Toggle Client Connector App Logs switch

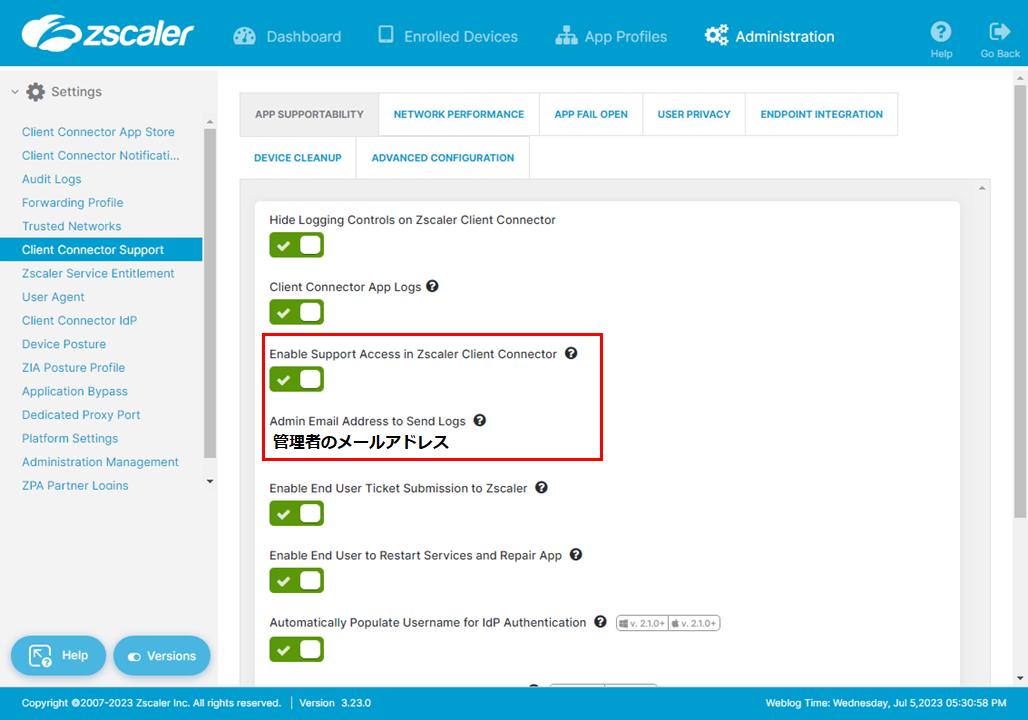pos(296,312)
